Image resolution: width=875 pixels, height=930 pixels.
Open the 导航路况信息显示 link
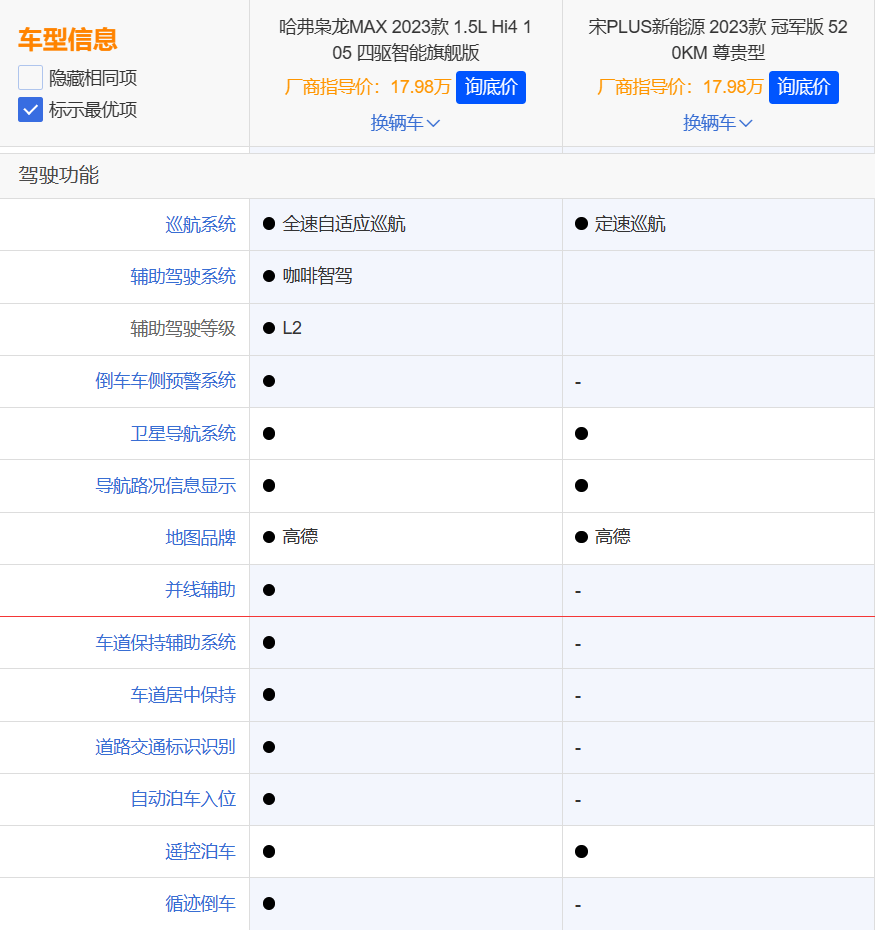166,486
